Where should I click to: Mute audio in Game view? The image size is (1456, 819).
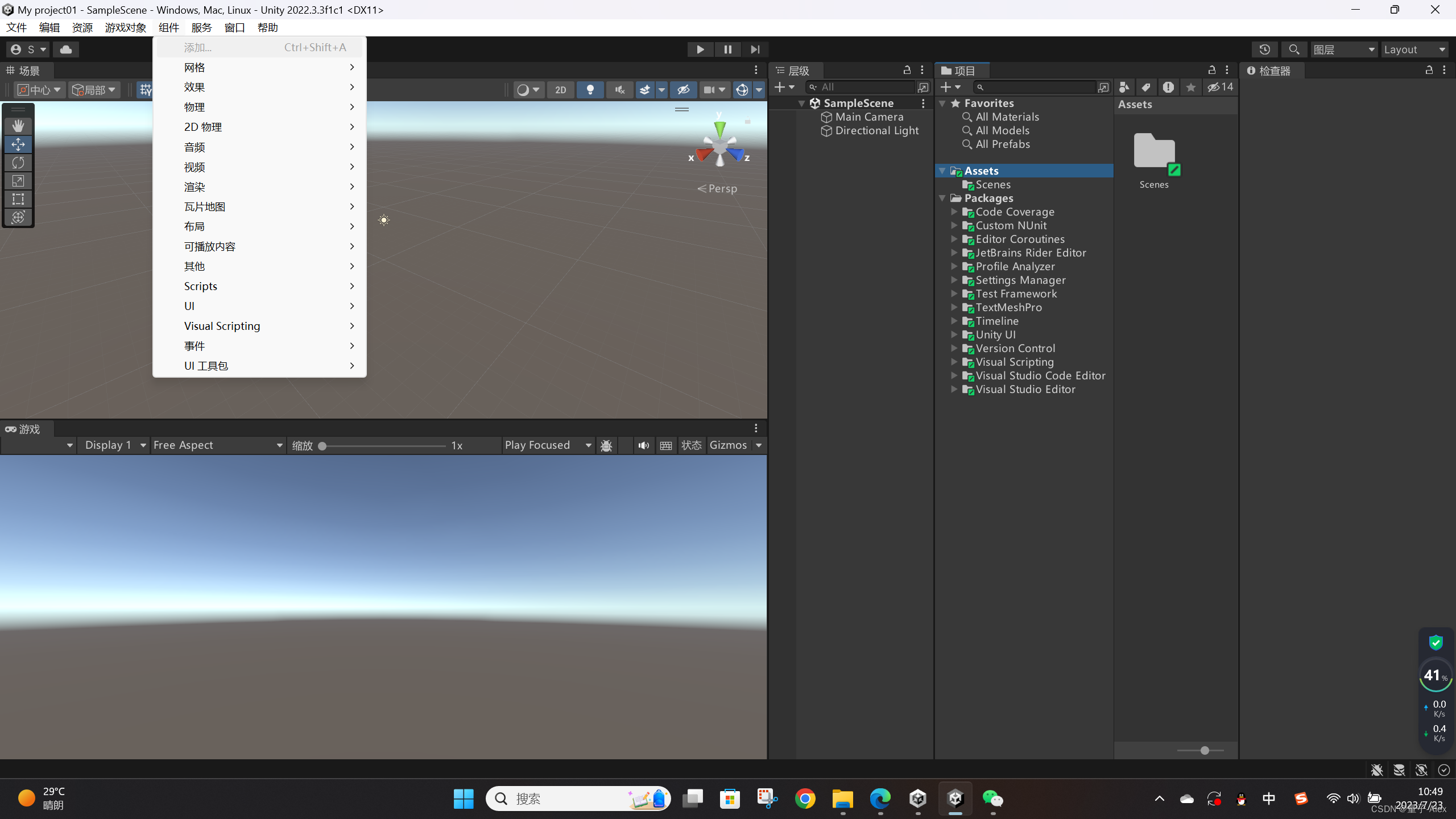pyautogui.click(x=643, y=445)
